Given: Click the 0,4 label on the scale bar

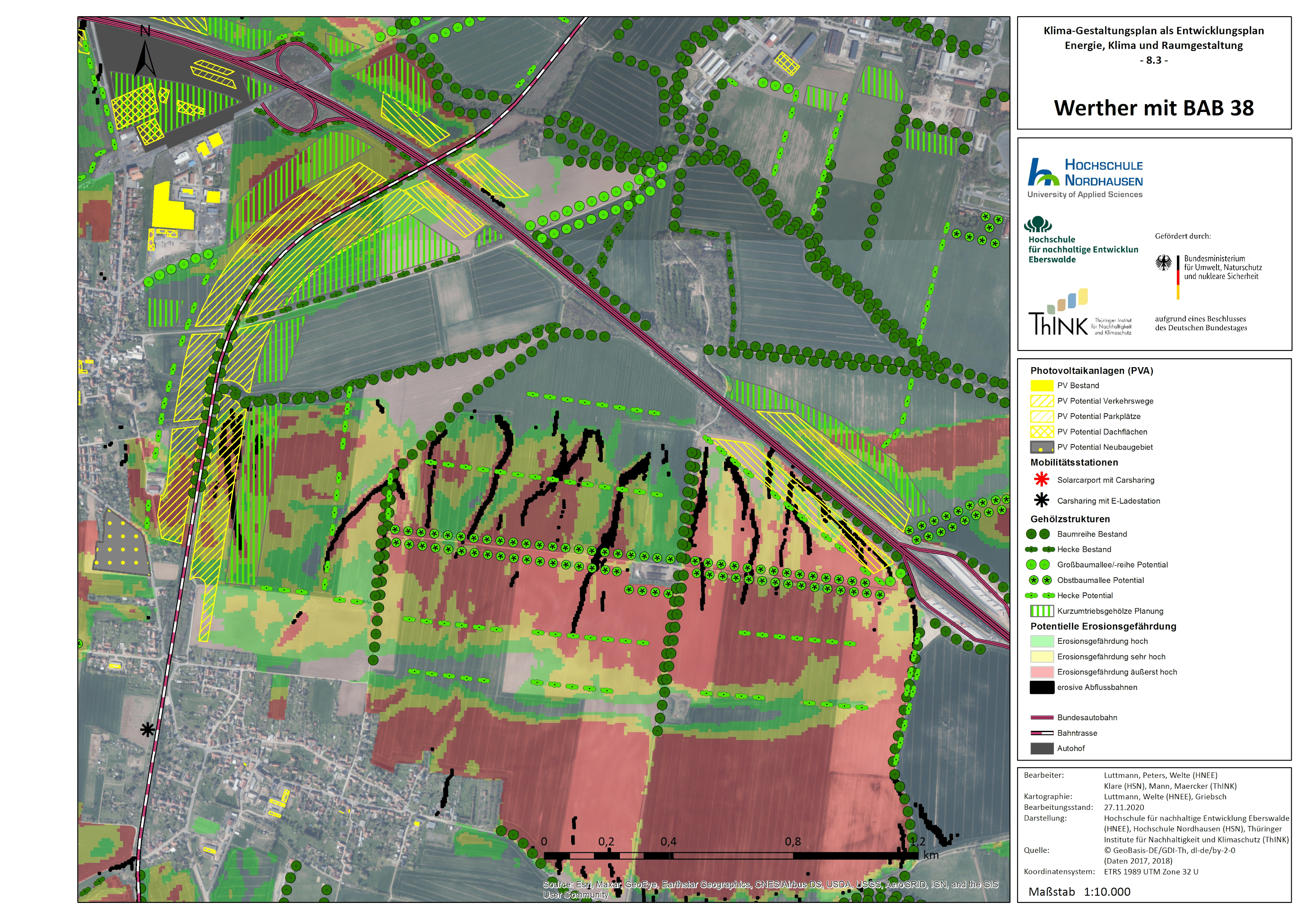Looking at the screenshot, I should (668, 841).
